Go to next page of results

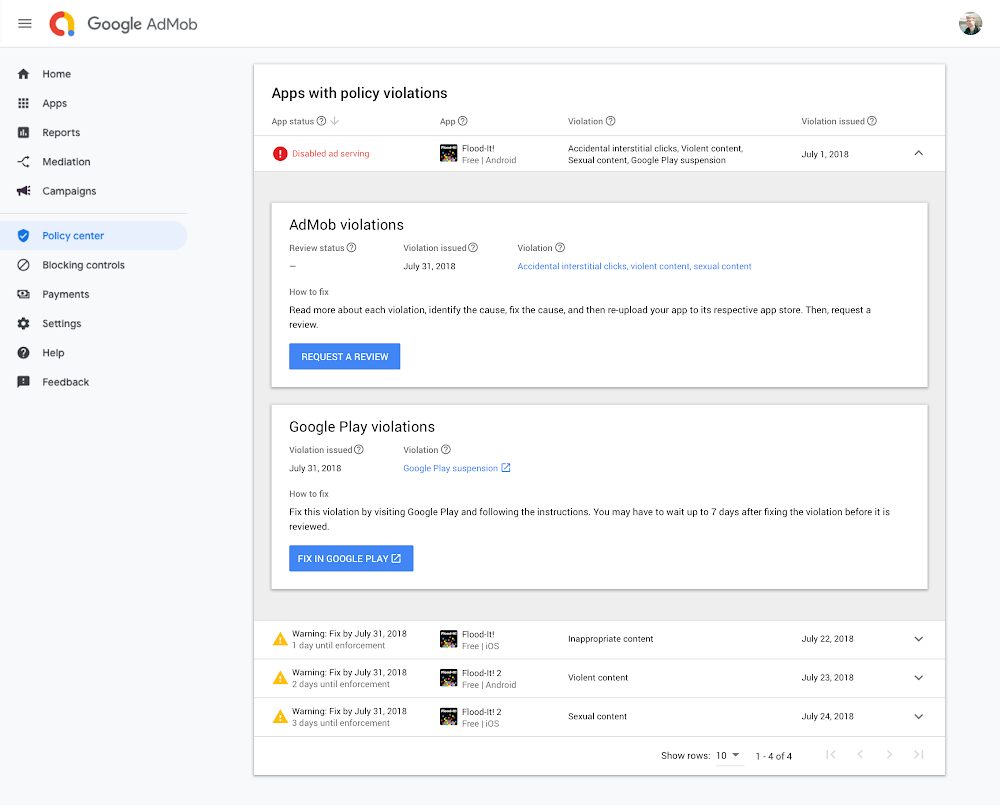[889, 755]
